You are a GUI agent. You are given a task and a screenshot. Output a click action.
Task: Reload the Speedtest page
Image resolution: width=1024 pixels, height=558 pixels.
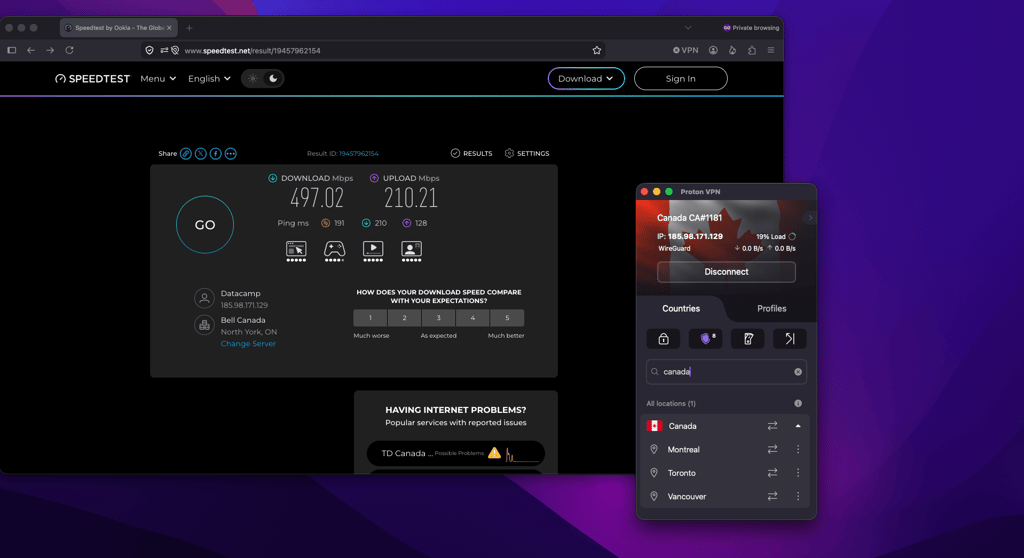point(69,50)
